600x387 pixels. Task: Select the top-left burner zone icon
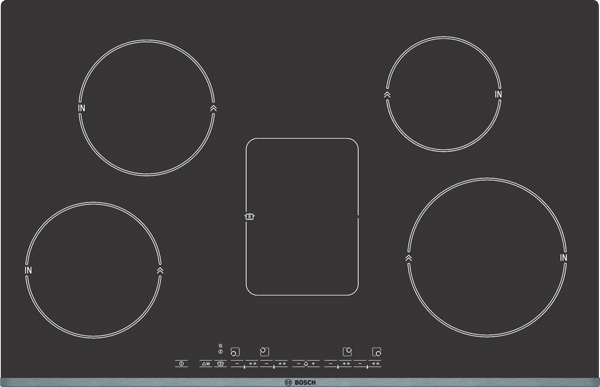point(264,351)
